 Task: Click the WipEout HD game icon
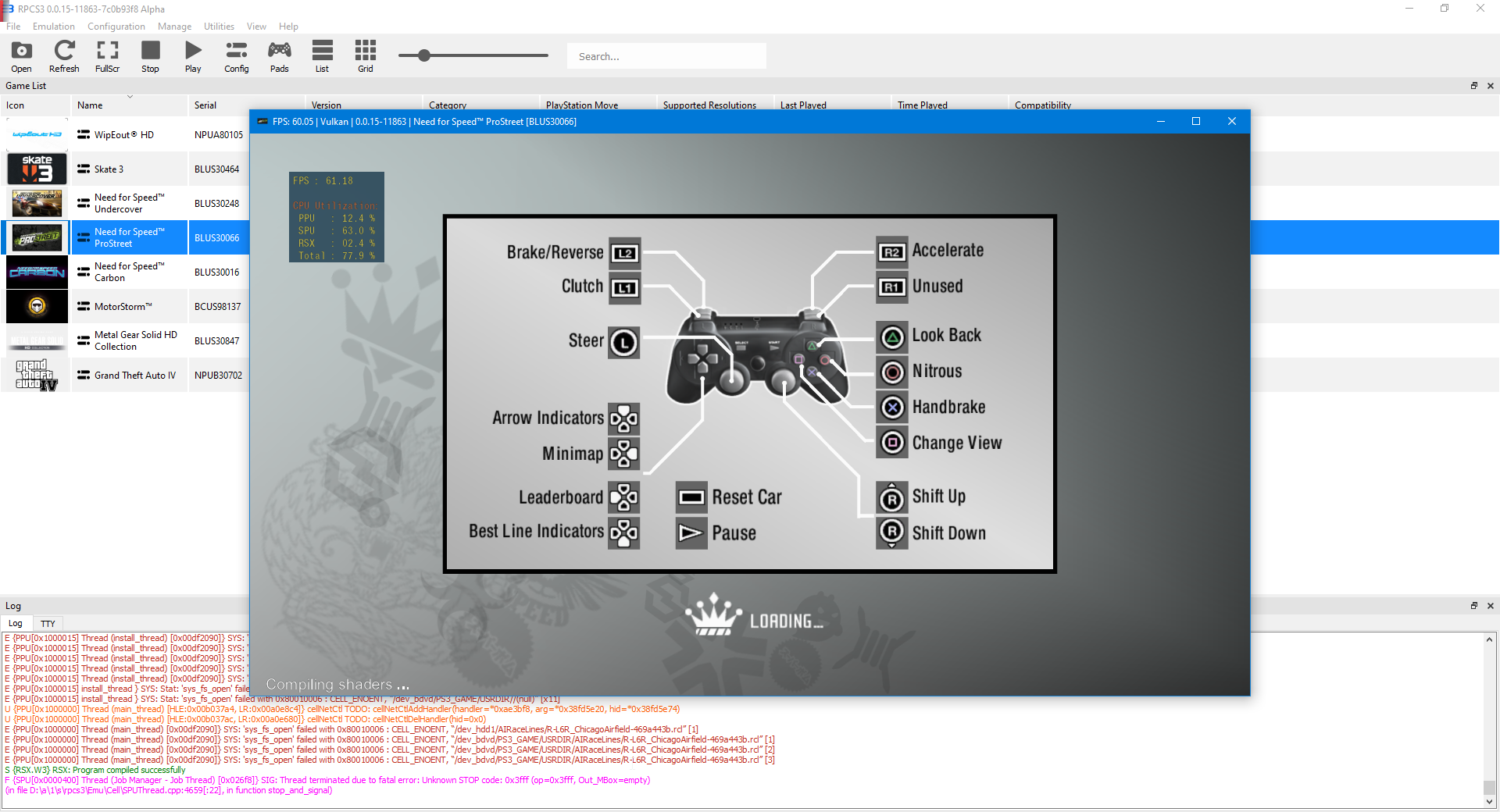(x=36, y=134)
